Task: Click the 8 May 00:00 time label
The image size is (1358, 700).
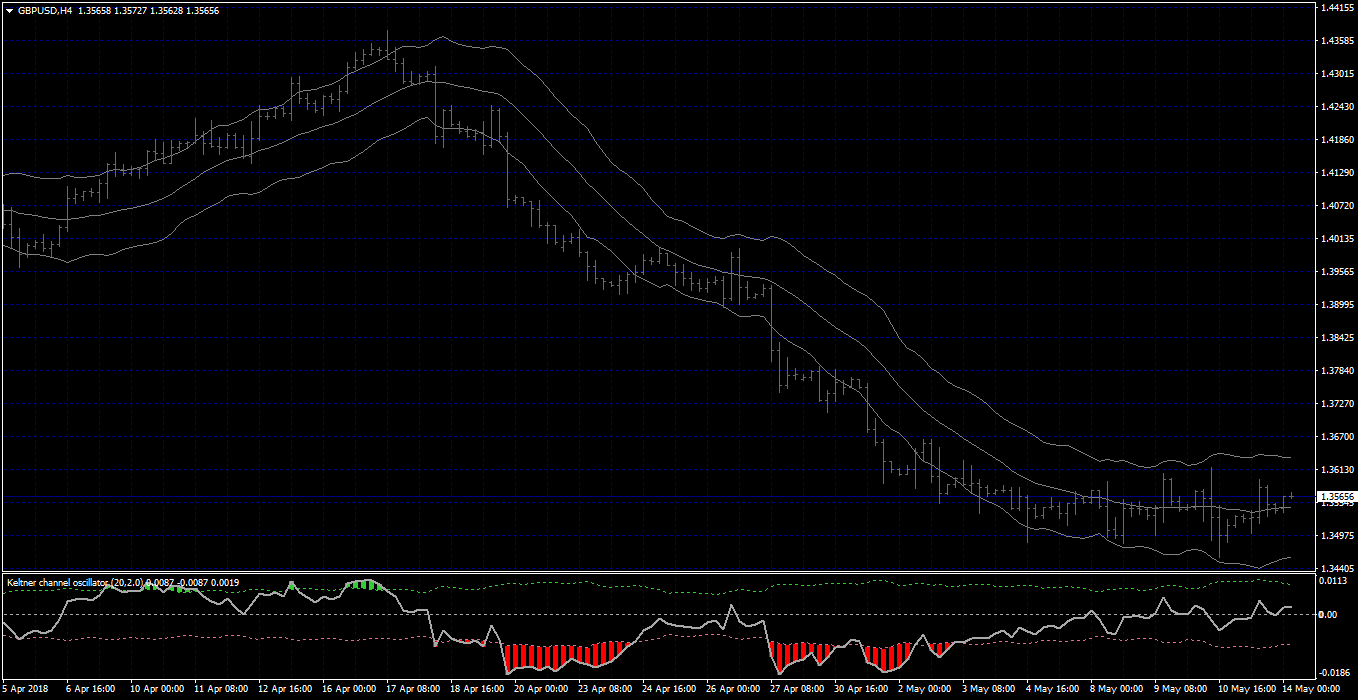Action: tap(1117, 689)
